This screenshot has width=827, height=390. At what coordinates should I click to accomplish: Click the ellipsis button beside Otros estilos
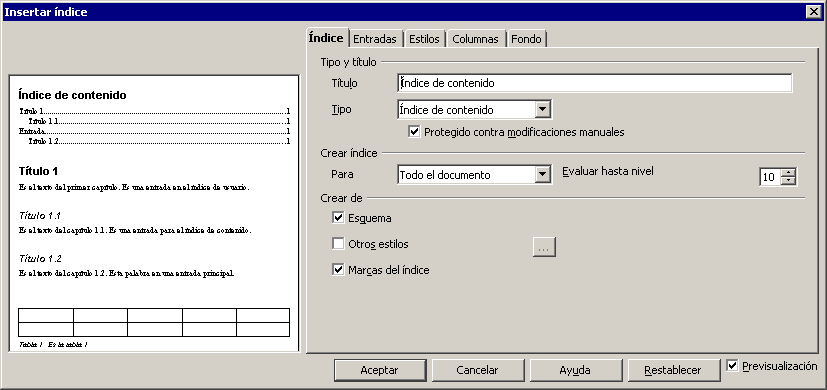pos(544,247)
